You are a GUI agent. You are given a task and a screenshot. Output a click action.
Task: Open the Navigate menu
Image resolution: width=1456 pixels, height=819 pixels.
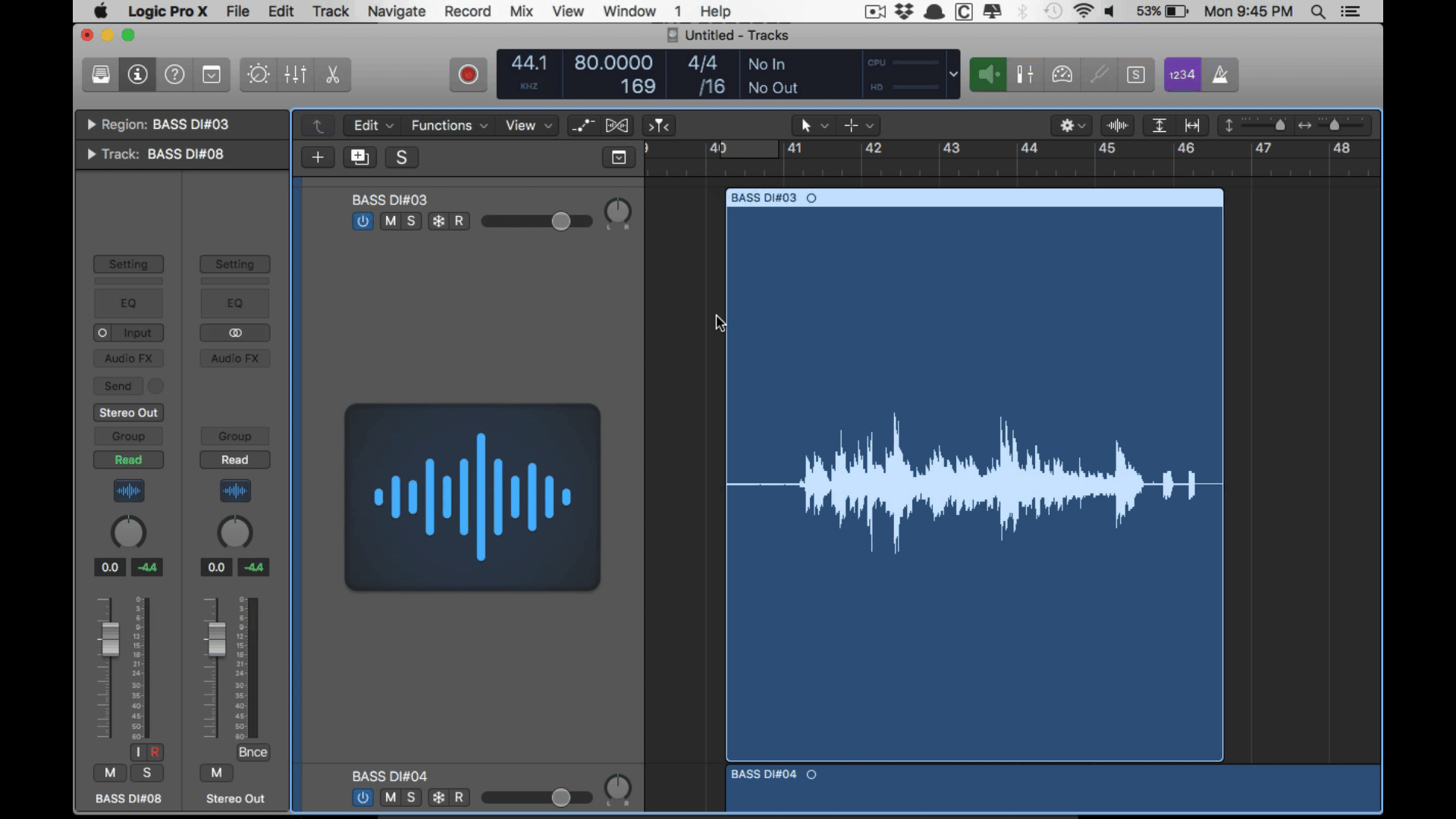click(x=396, y=11)
